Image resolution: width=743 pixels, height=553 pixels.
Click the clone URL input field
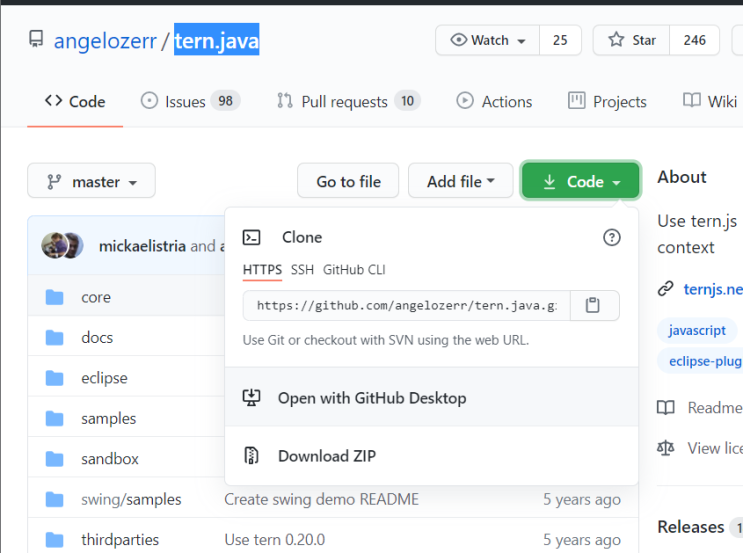pos(407,306)
